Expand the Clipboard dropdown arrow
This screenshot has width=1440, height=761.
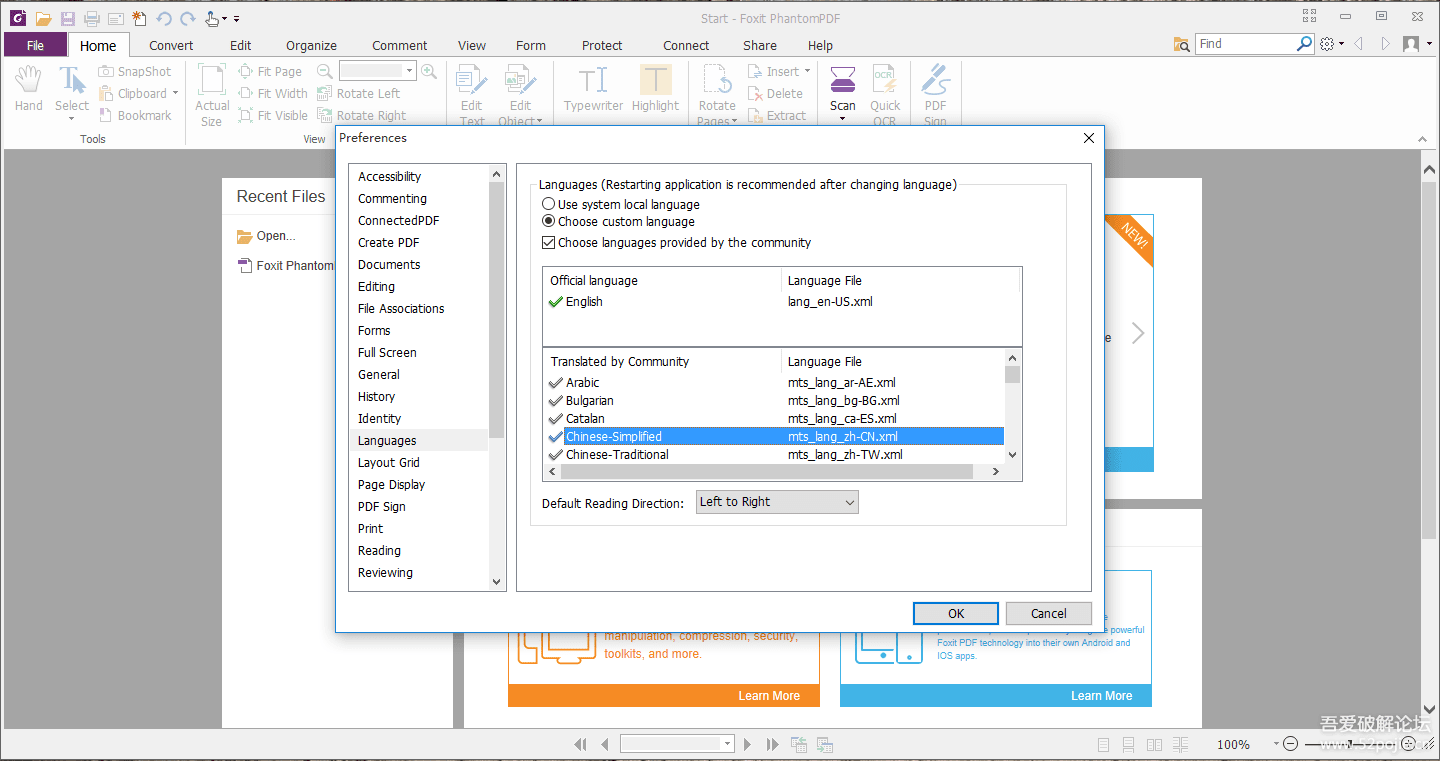[x=175, y=94]
